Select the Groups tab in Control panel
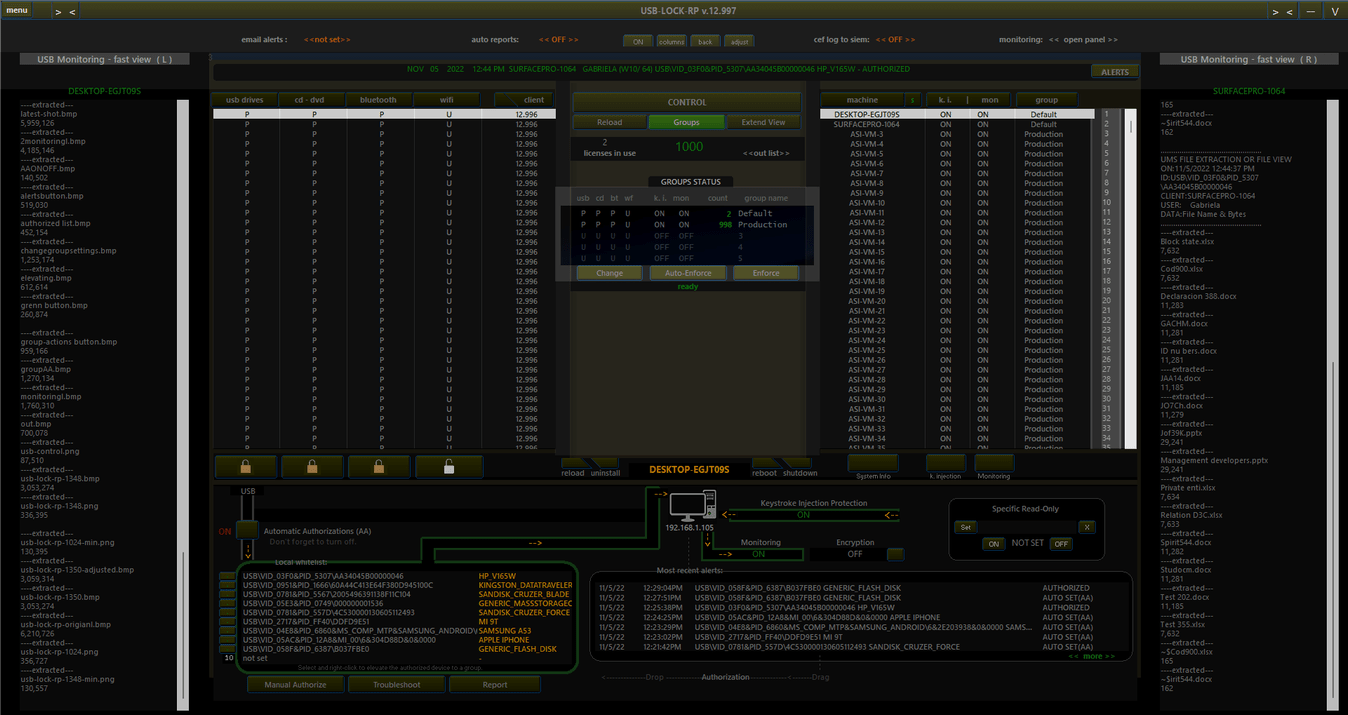1348x715 pixels. 686,121
